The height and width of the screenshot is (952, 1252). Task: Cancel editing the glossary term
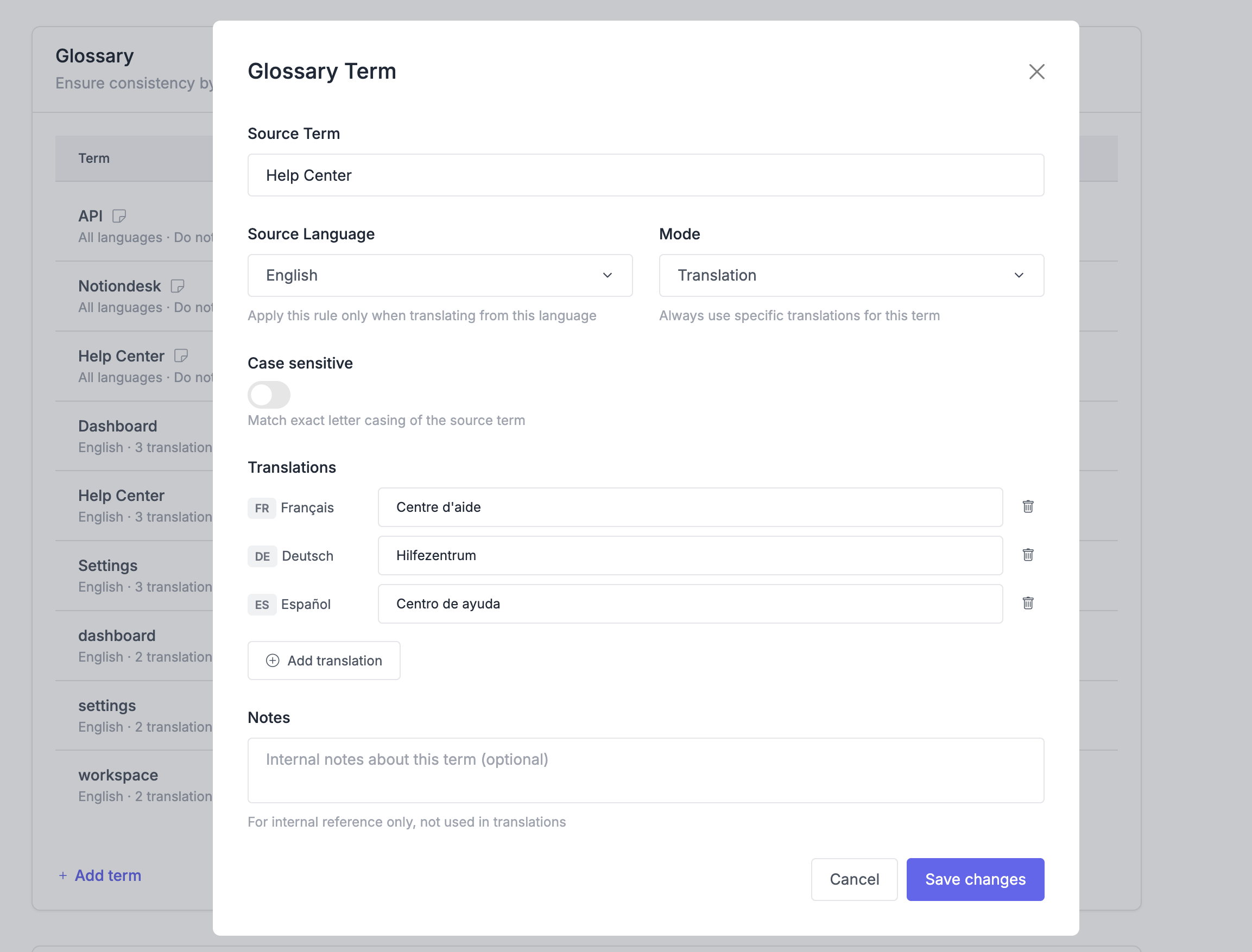pos(853,879)
